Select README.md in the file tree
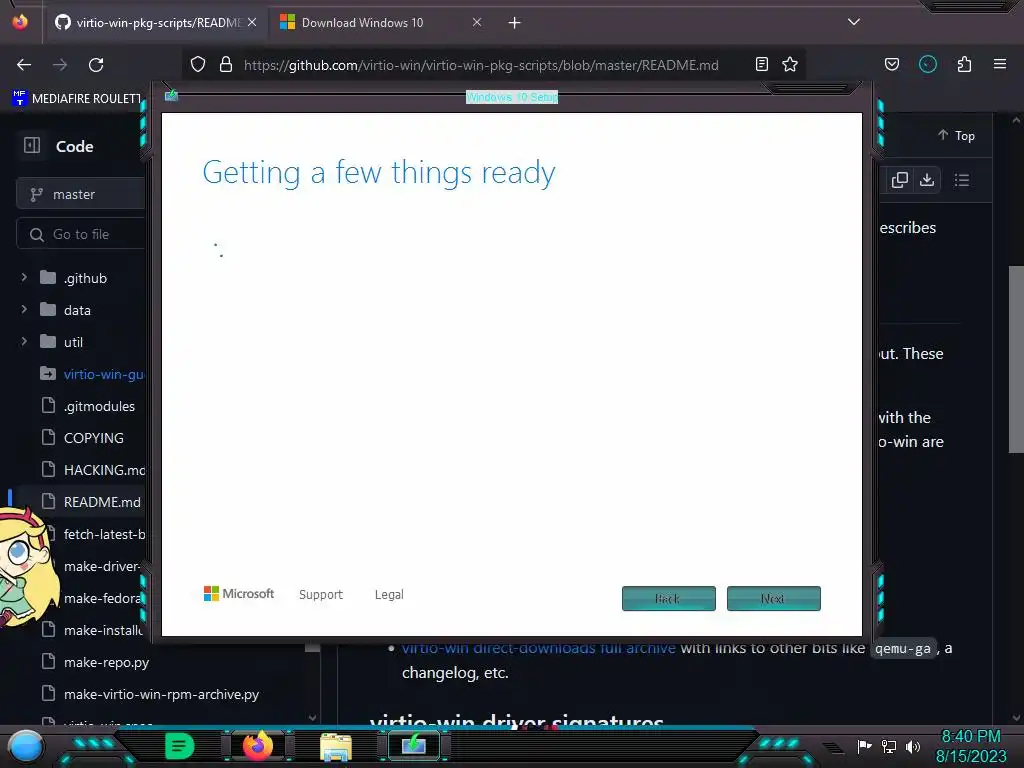Image resolution: width=1024 pixels, height=768 pixels. point(102,502)
